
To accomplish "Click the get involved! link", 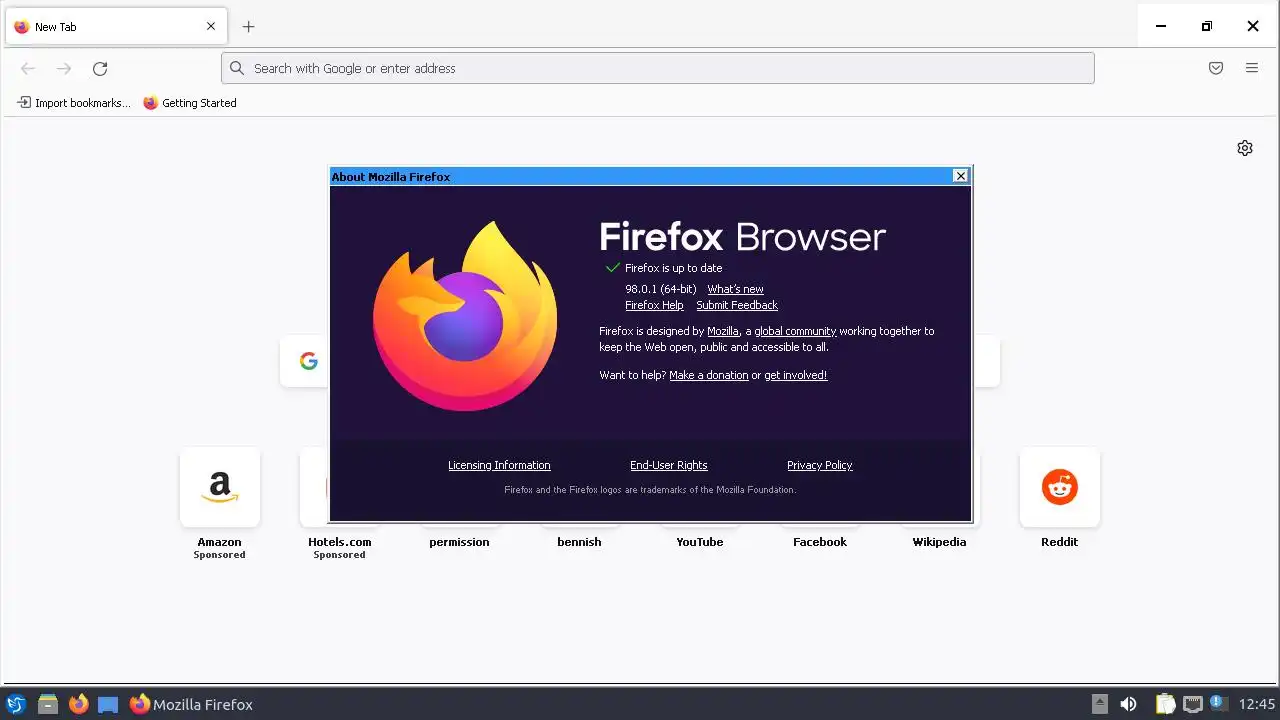I will (x=796, y=375).
